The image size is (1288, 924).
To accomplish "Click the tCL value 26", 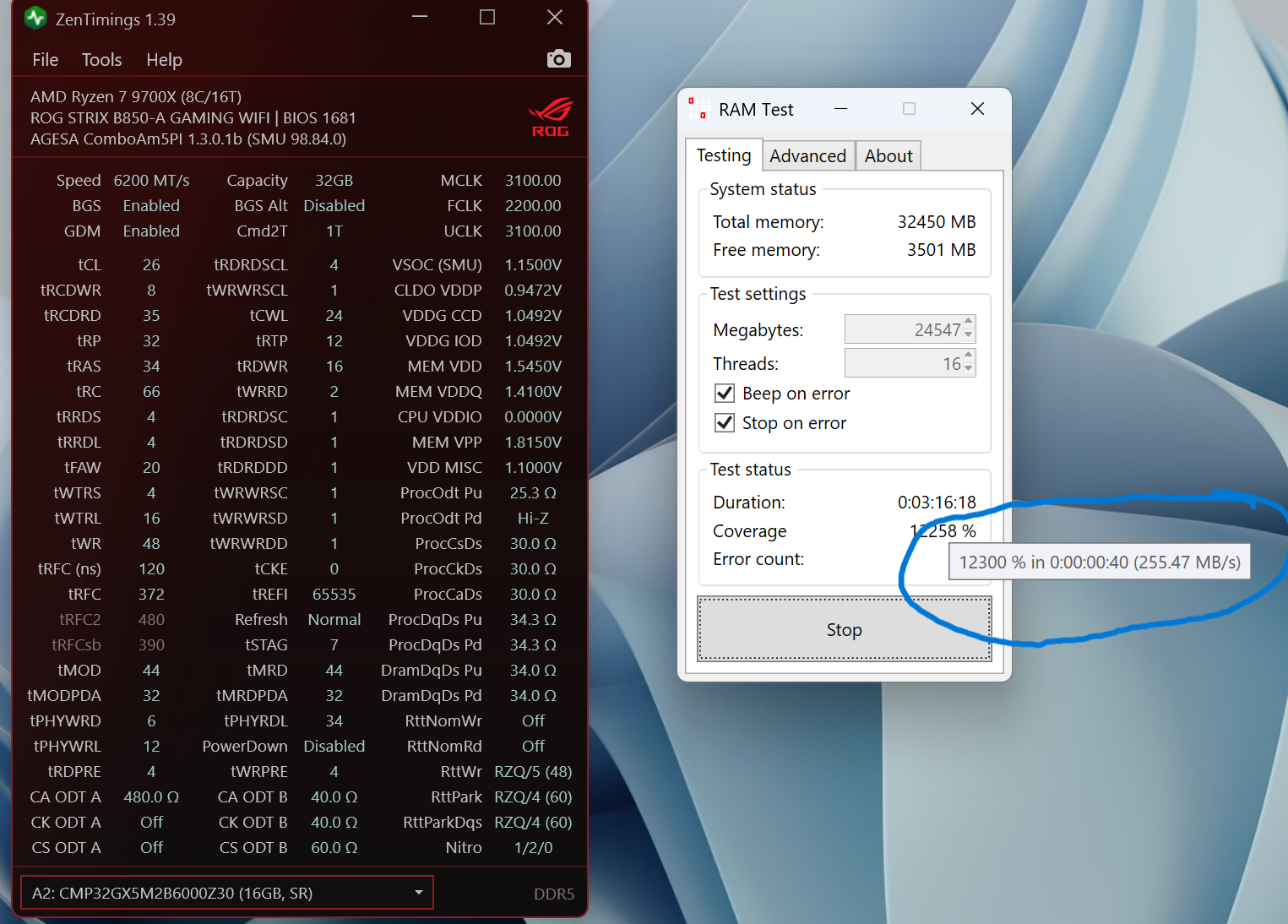I will pyautogui.click(x=151, y=265).
